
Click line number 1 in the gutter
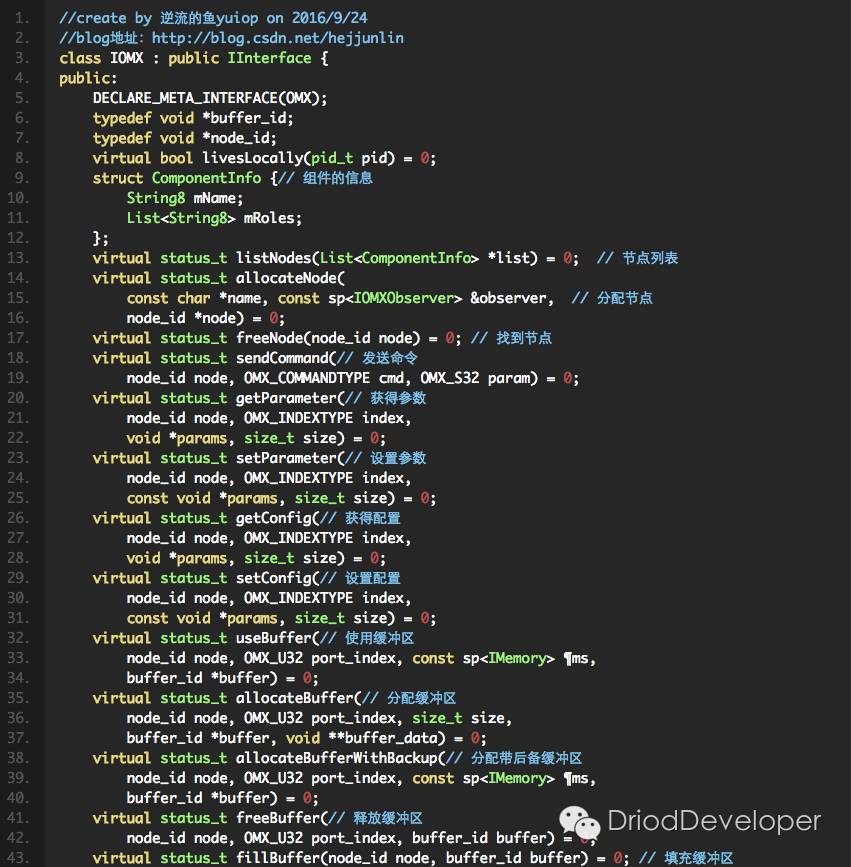pyautogui.click(x=22, y=18)
